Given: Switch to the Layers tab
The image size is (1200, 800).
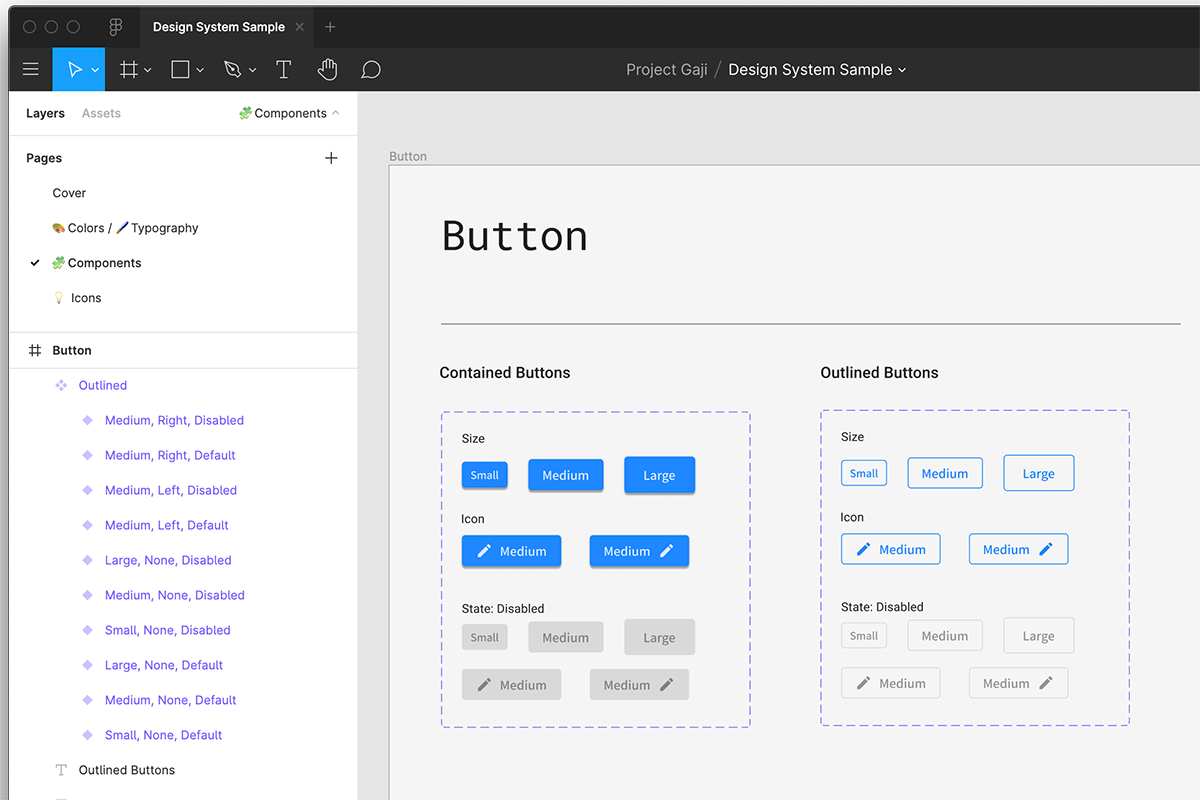Looking at the screenshot, I should click(45, 113).
